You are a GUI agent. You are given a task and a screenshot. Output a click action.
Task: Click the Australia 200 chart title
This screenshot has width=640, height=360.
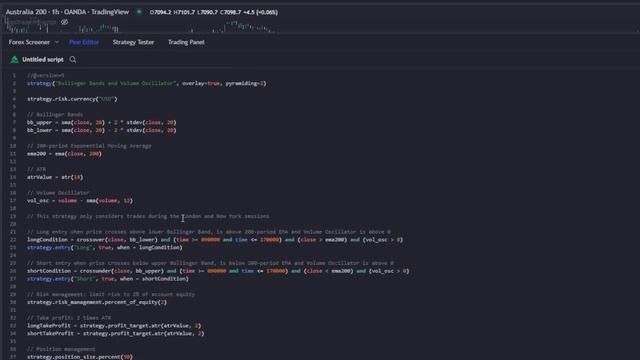pos(67,12)
